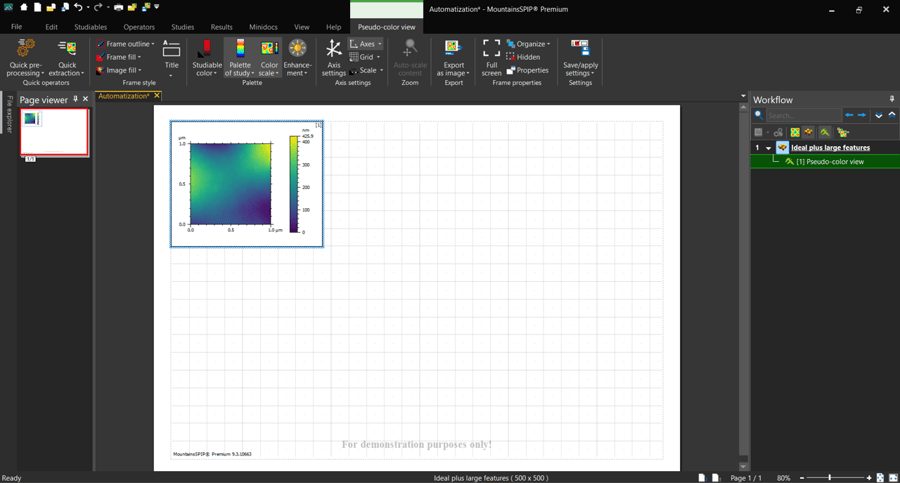Click Export as image
Viewport: 900px width, 483px height.
point(453,57)
